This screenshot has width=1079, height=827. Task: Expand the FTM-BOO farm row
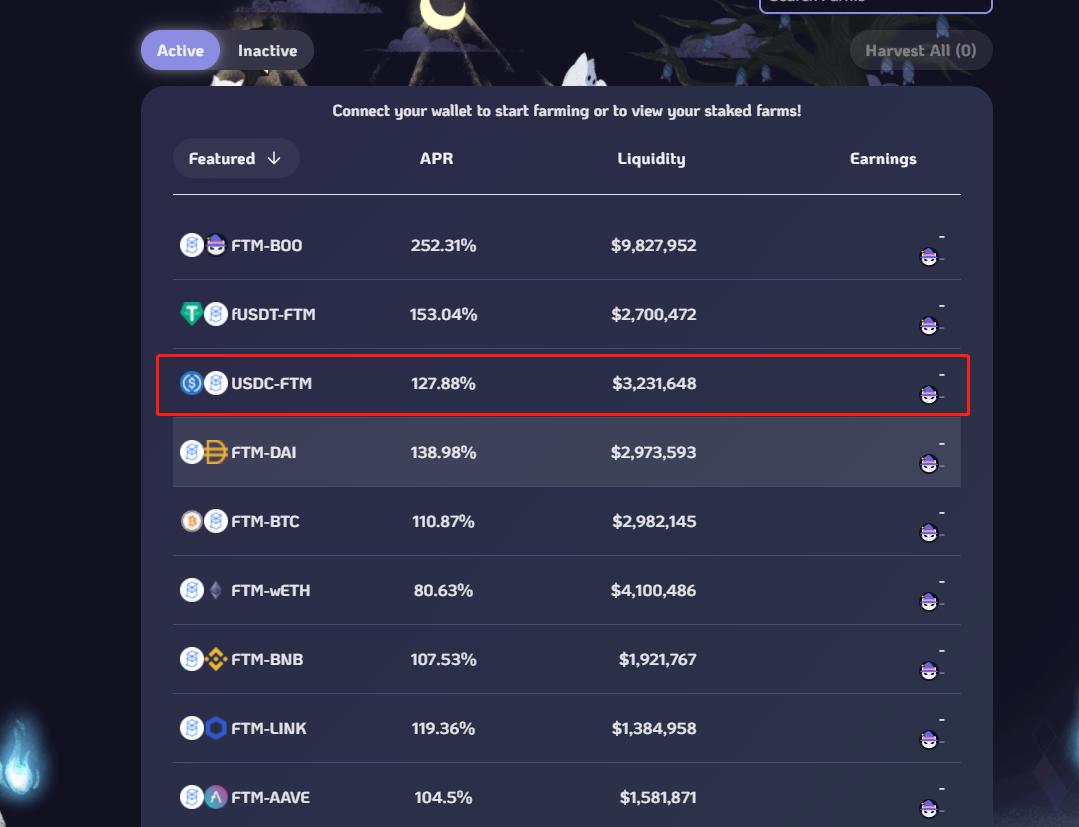click(x=566, y=245)
